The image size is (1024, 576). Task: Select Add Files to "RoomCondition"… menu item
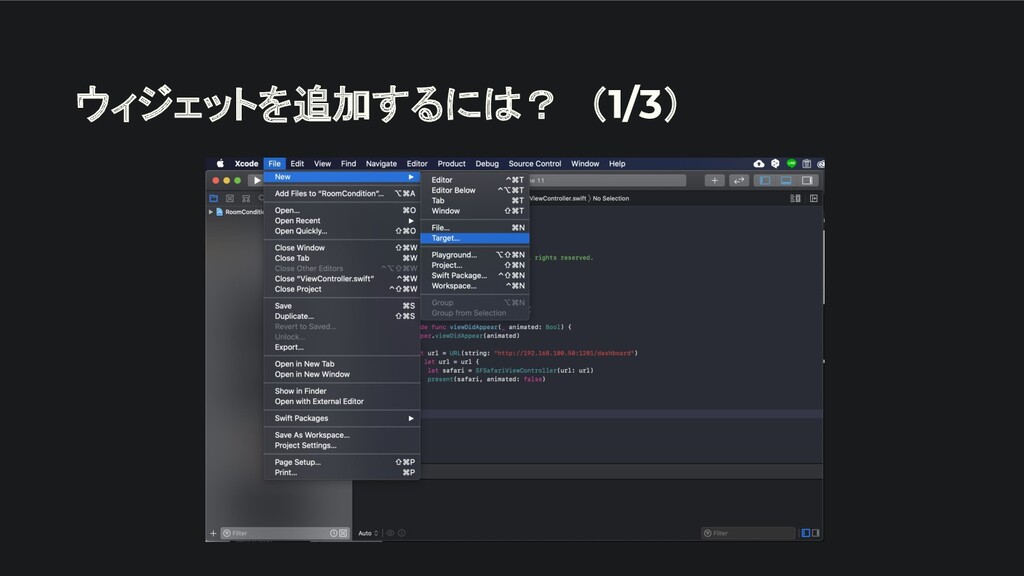tap(342, 193)
